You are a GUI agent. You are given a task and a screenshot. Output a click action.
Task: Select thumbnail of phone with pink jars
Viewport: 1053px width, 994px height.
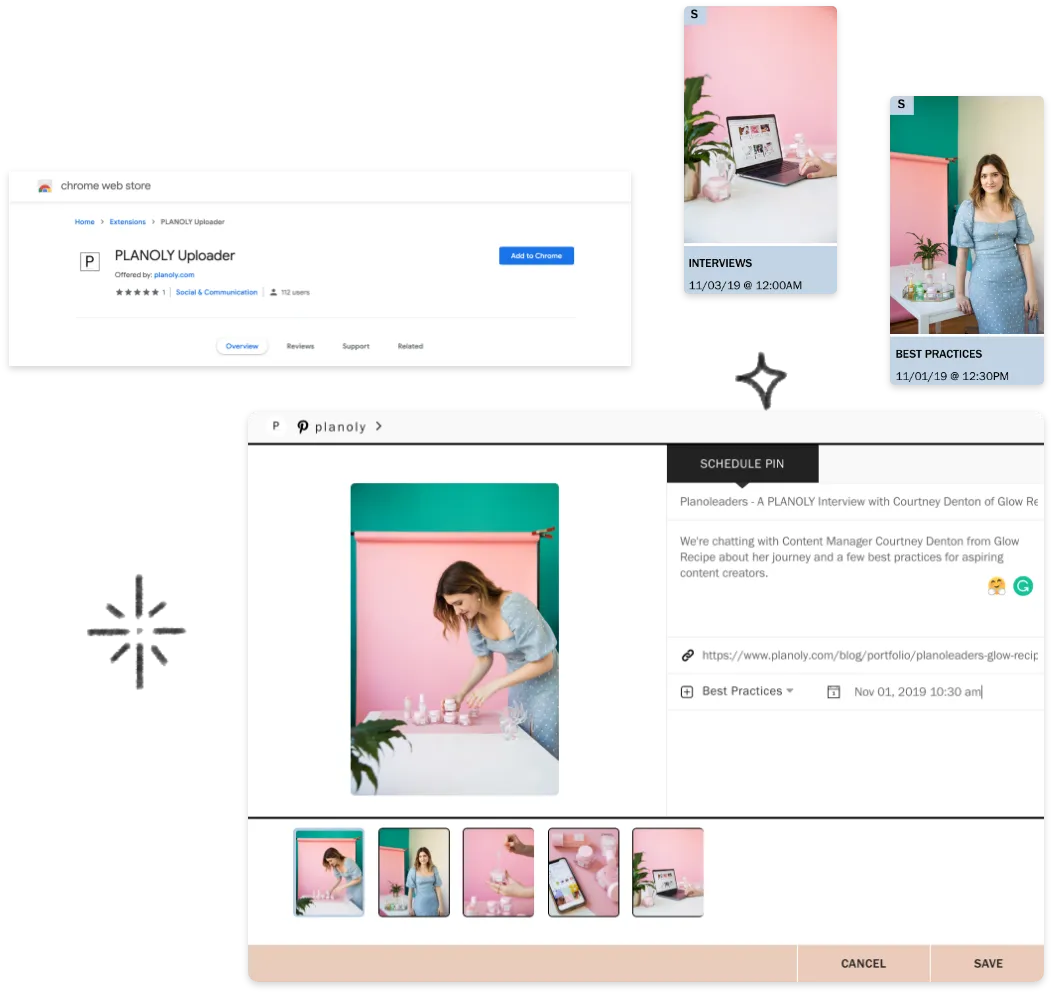click(584, 872)
